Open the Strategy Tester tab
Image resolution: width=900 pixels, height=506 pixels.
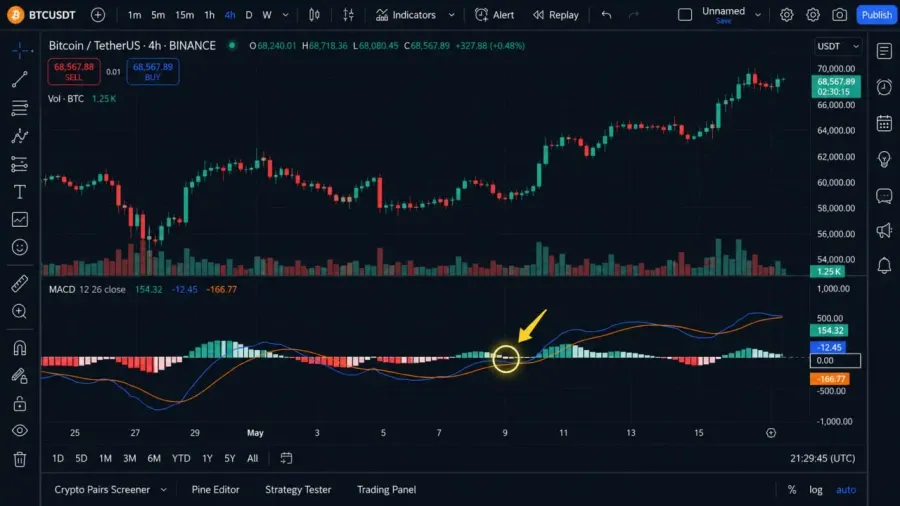[298, 490]
